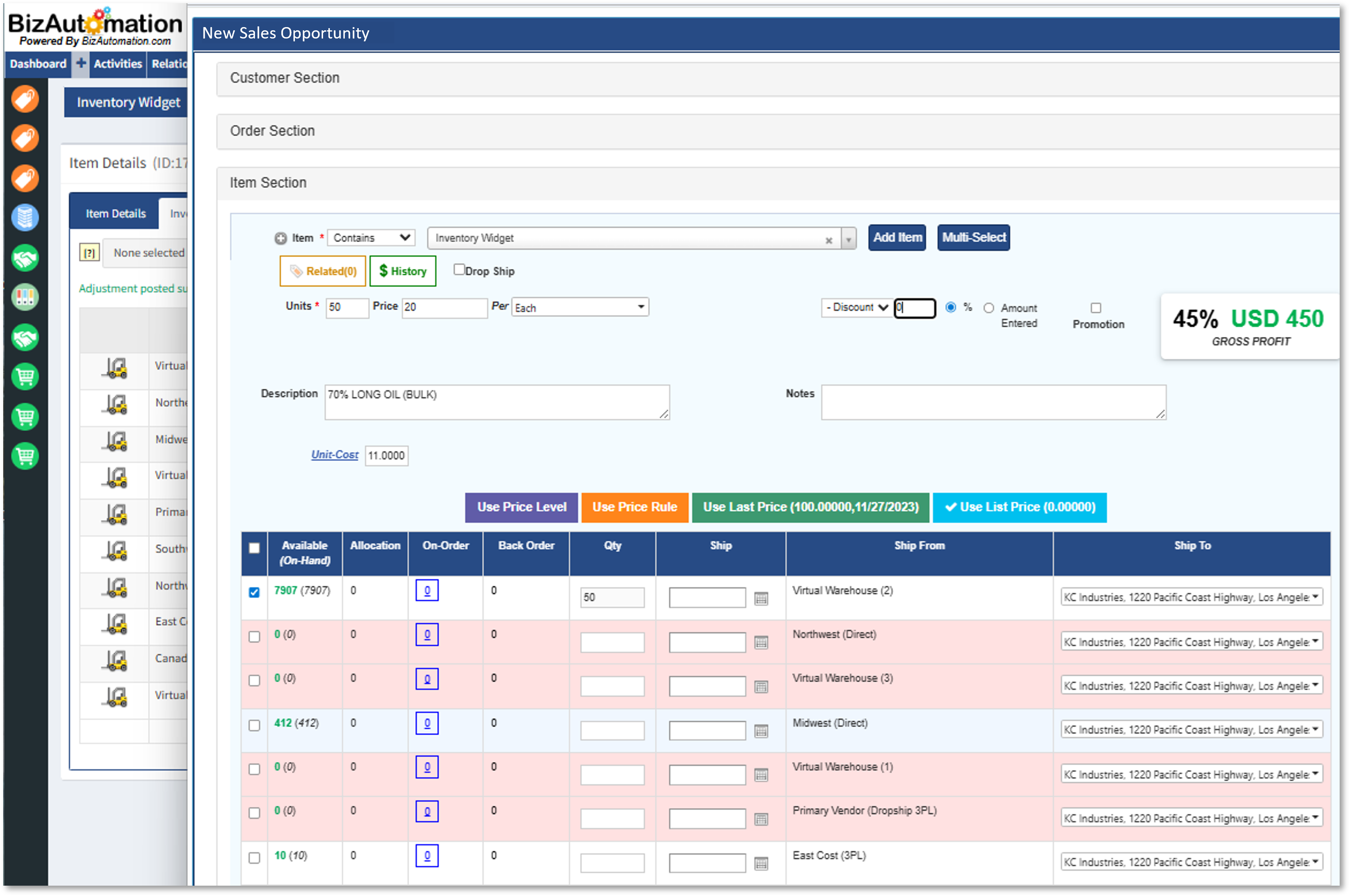Viewport: 1350px width, 896px height.
Task: Follow the Unit-Cost link
Action: [335, 455]
